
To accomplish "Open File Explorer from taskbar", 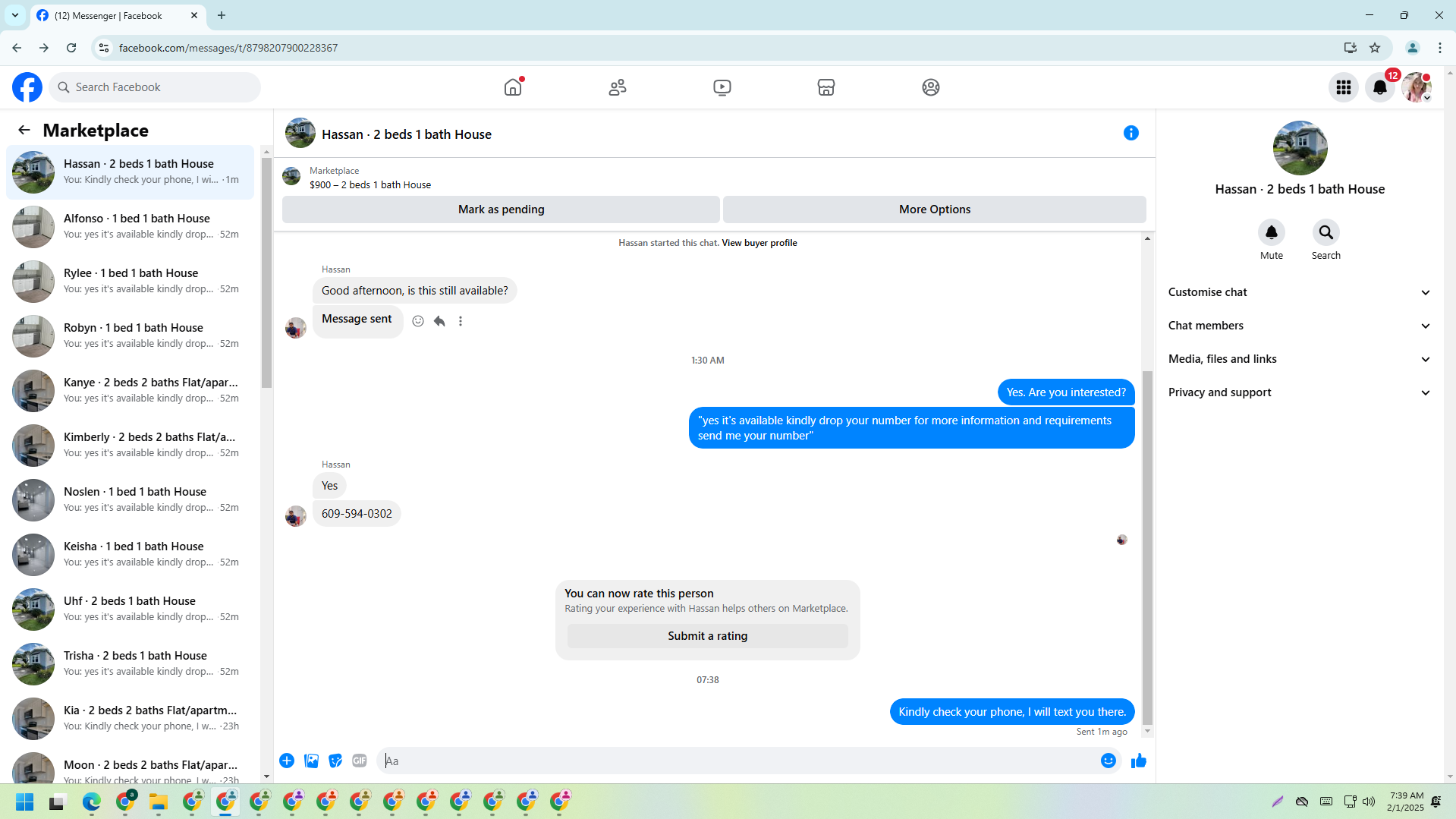I will [159, 802].
